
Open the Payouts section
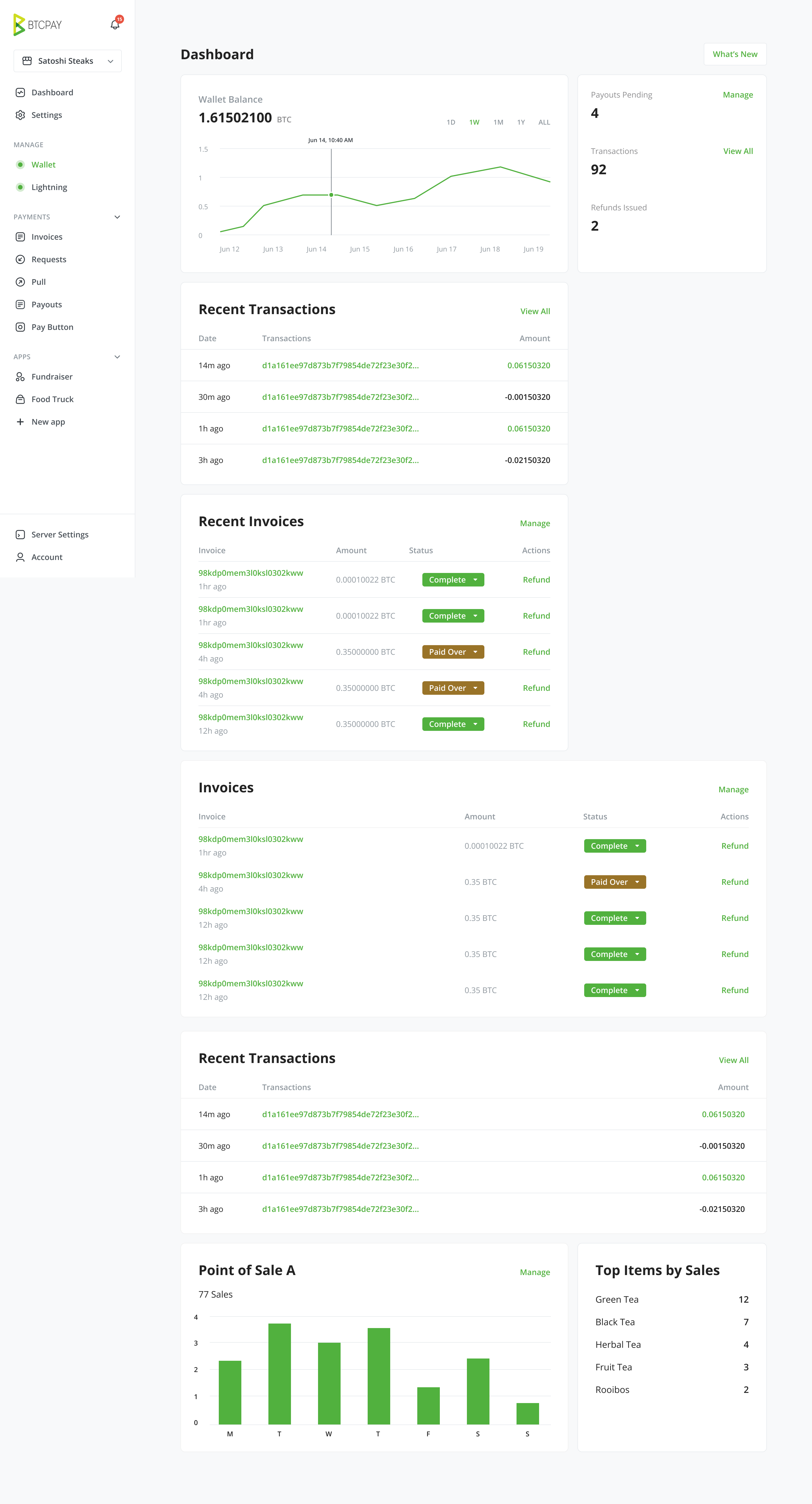(47, 304)
